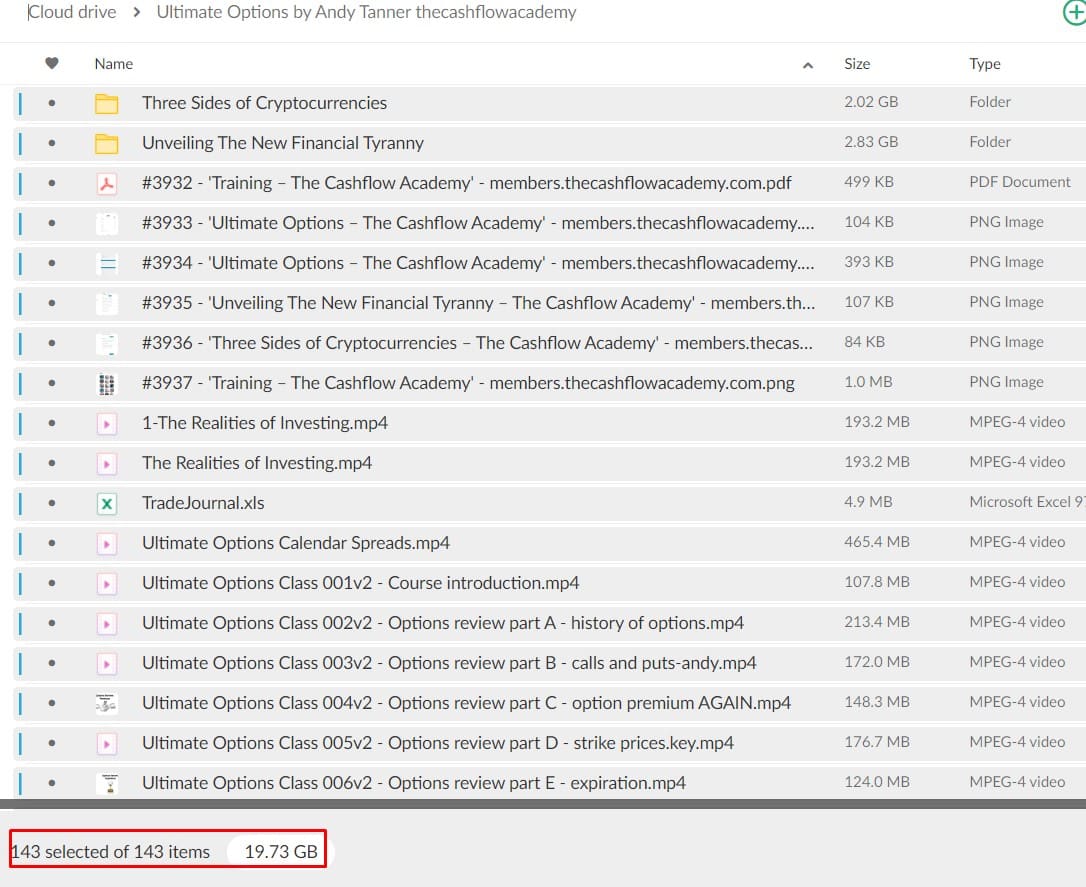This screenshot has height=887, width=1086.
Task: Open Ultimate Options Class 001v2 Course introduction file
Action: tap(360, 583)
